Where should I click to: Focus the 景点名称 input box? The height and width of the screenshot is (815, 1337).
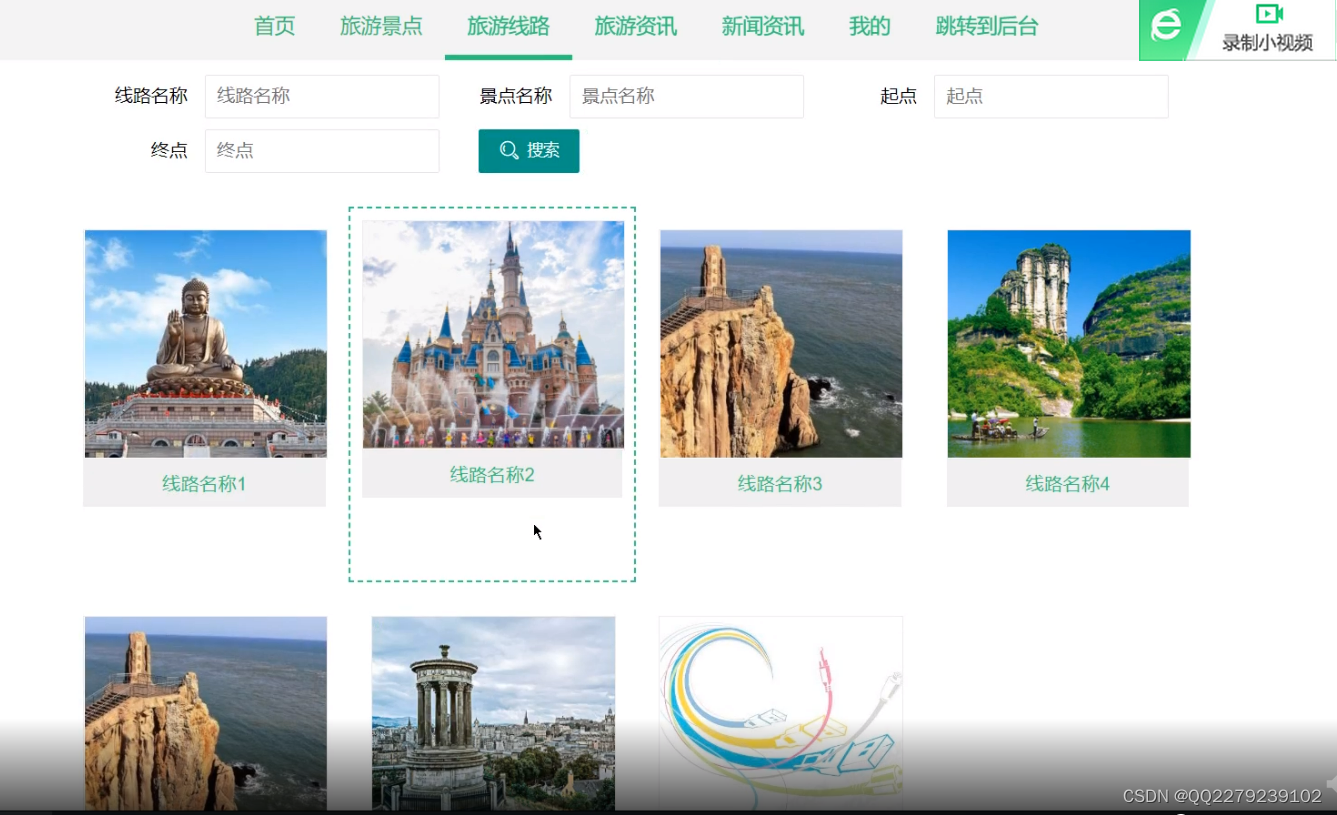pos(686,96)
